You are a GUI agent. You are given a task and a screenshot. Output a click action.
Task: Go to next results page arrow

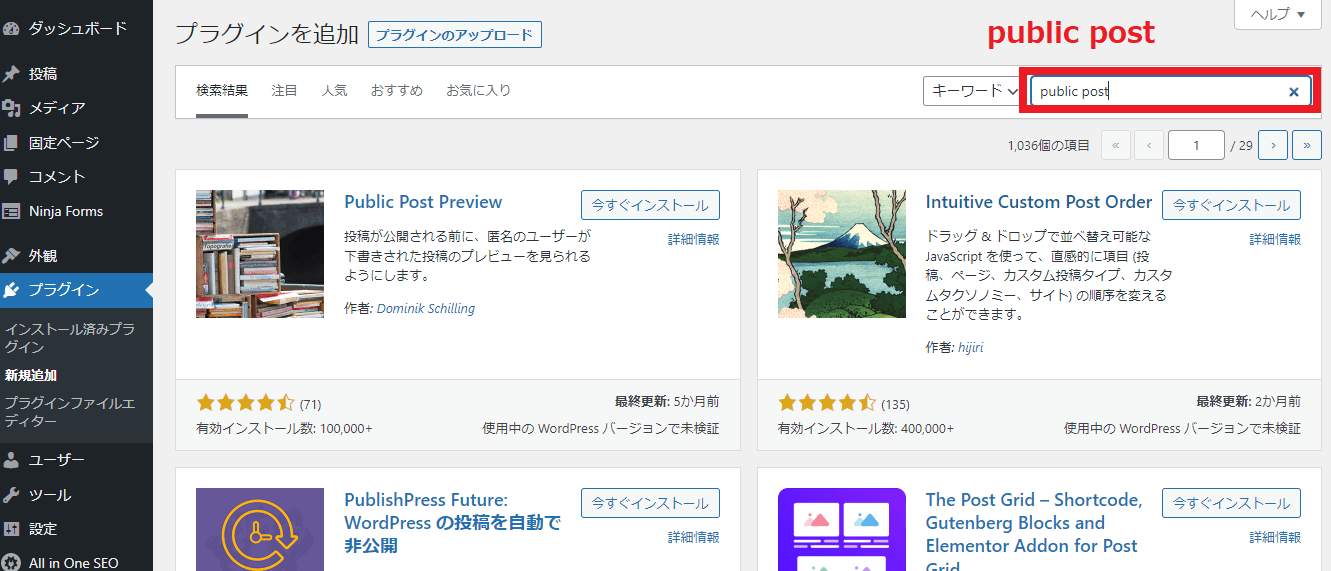(1272, 145)
